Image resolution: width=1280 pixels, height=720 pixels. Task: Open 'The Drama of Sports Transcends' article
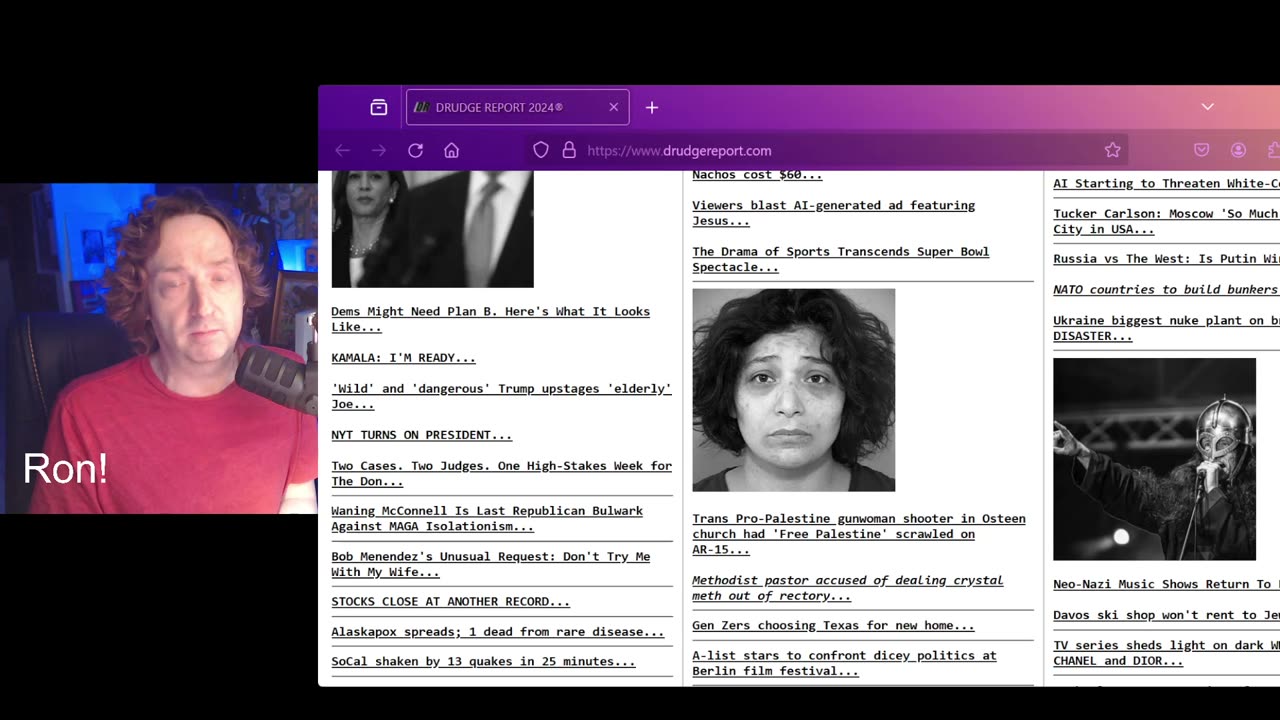click(x=841, y=259)
